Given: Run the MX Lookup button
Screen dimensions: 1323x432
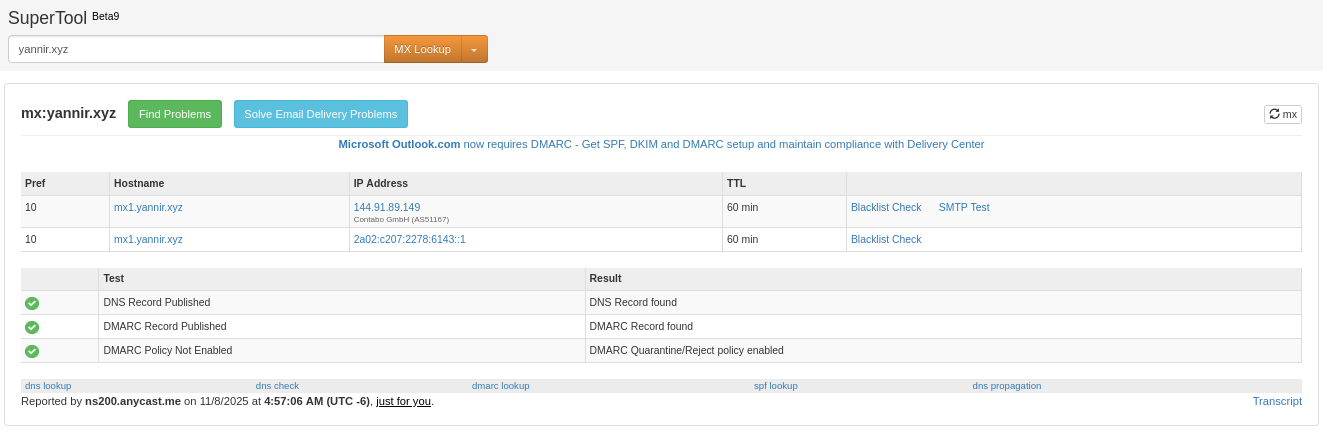Looking at the screenshot, I should 422,49.
